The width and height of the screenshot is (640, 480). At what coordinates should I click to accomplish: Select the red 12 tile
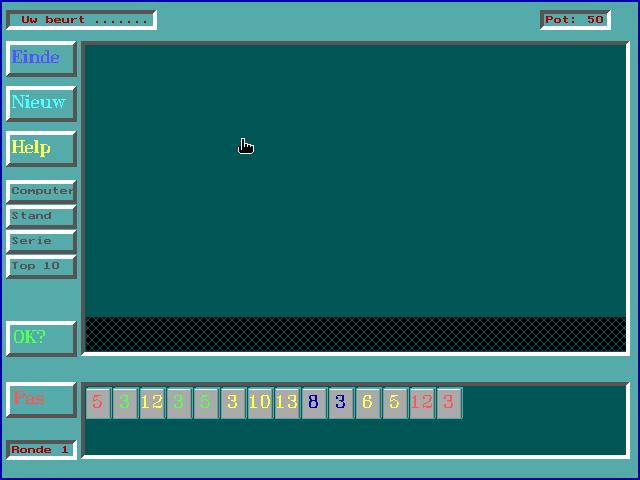422,403
